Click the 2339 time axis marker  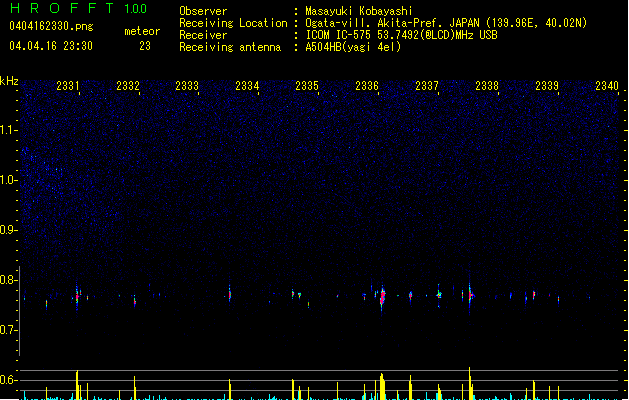547,86
